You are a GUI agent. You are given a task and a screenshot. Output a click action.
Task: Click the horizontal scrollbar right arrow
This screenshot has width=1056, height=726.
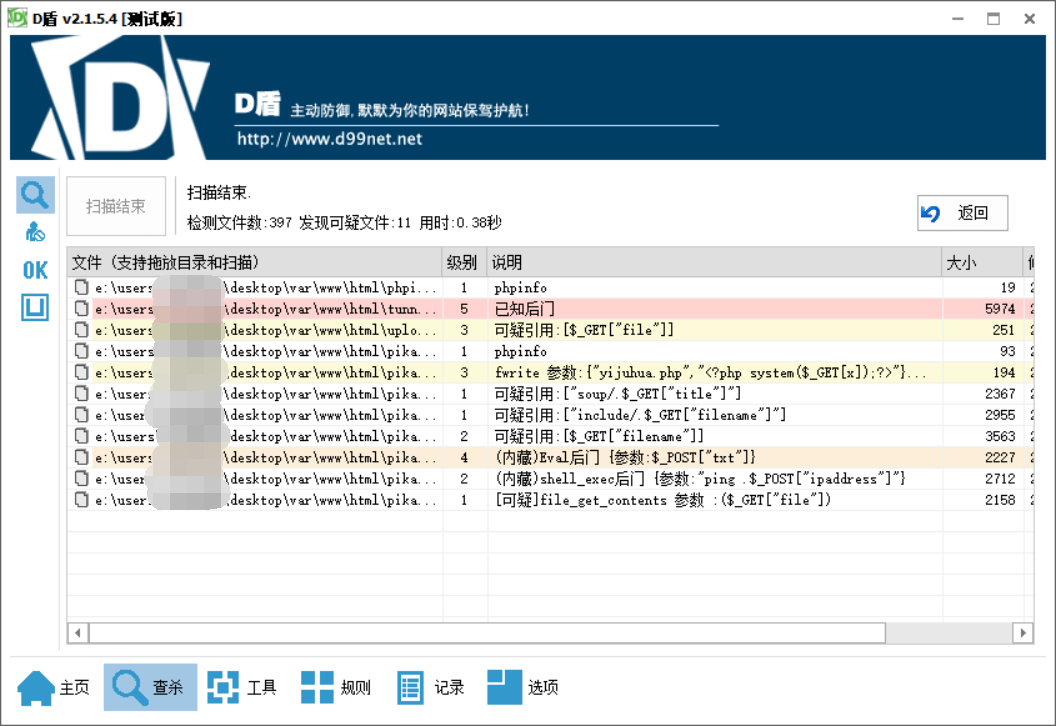pyautogui.click(x=1023, y=633)
